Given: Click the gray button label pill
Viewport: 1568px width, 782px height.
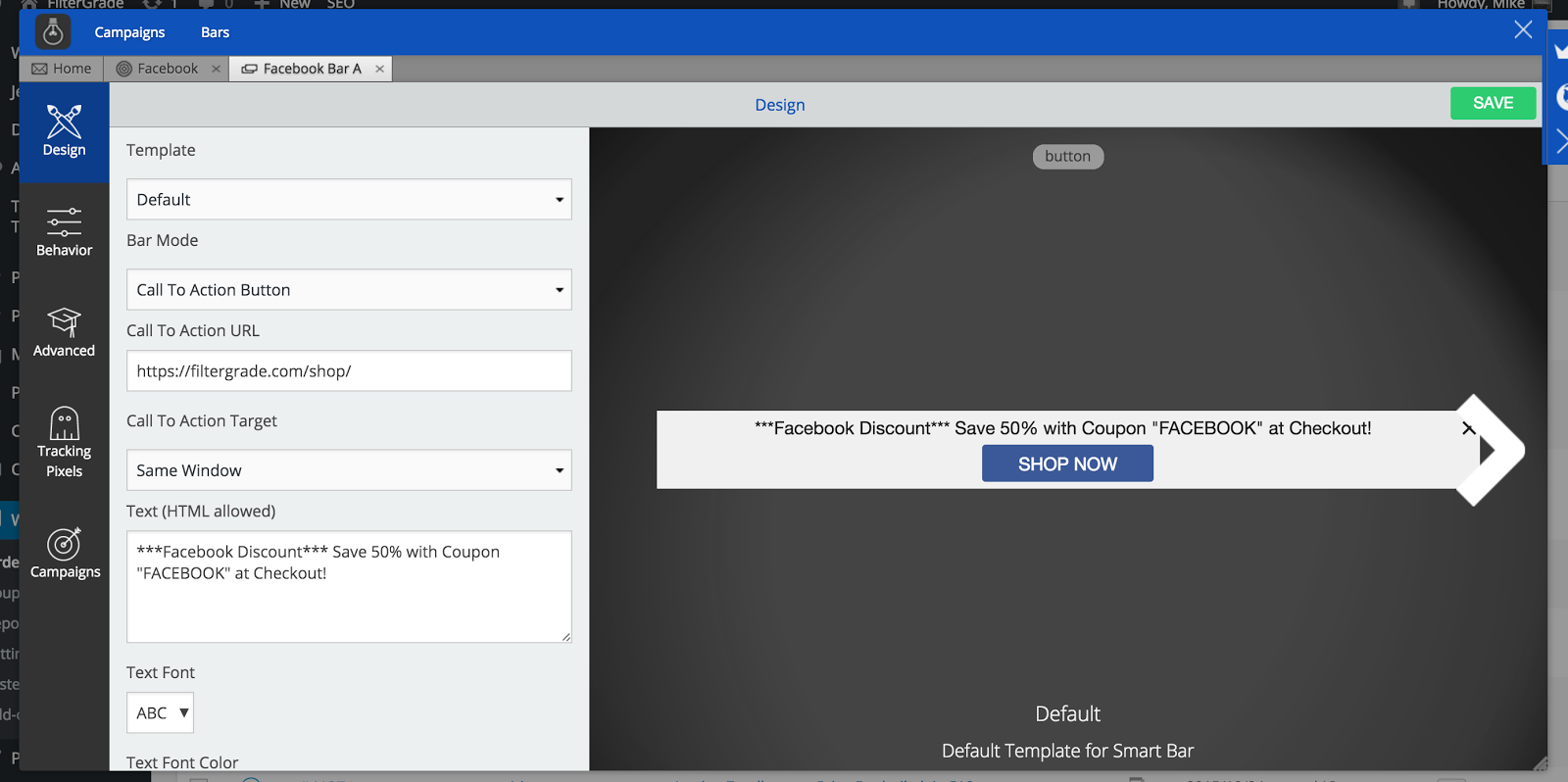Looking at the screenshot, I should point(1068,157).
